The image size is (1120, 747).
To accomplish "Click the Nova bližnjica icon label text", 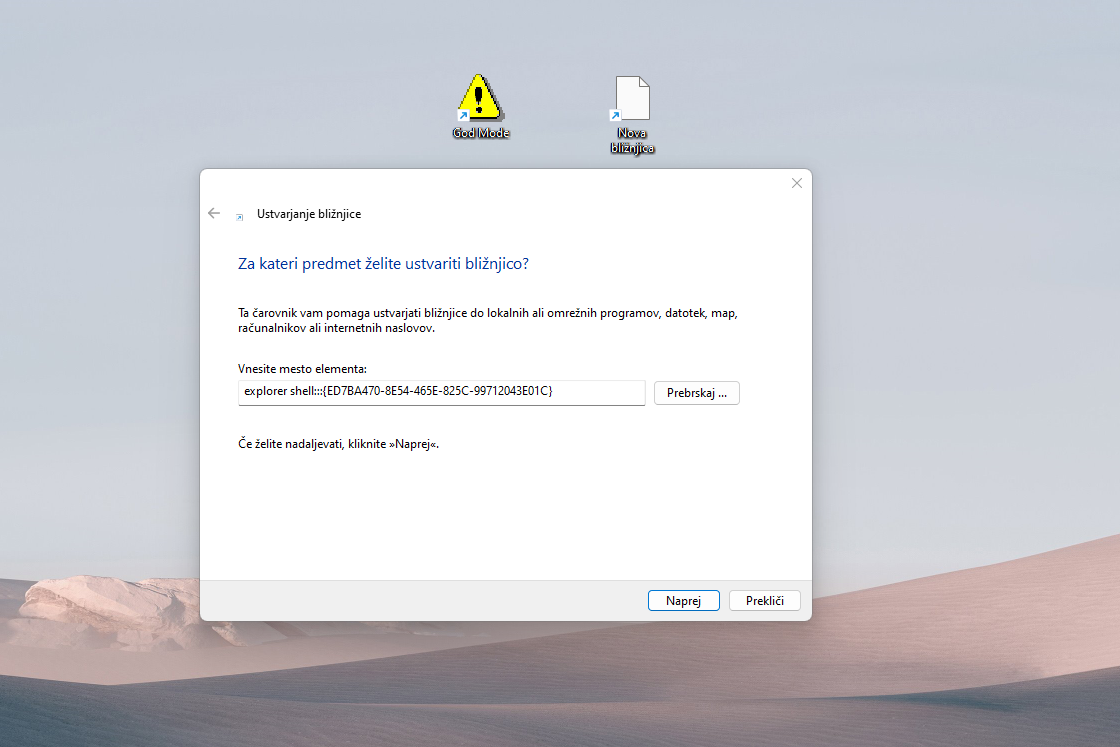I will click(632, 141).
